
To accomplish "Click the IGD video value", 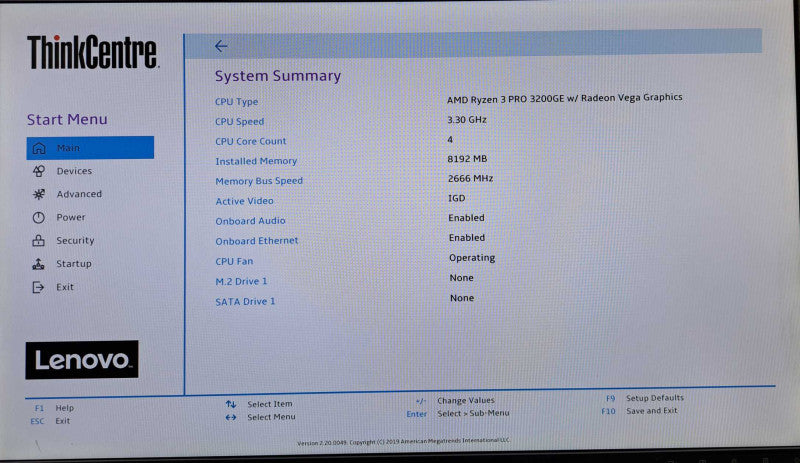I will 457,198.
